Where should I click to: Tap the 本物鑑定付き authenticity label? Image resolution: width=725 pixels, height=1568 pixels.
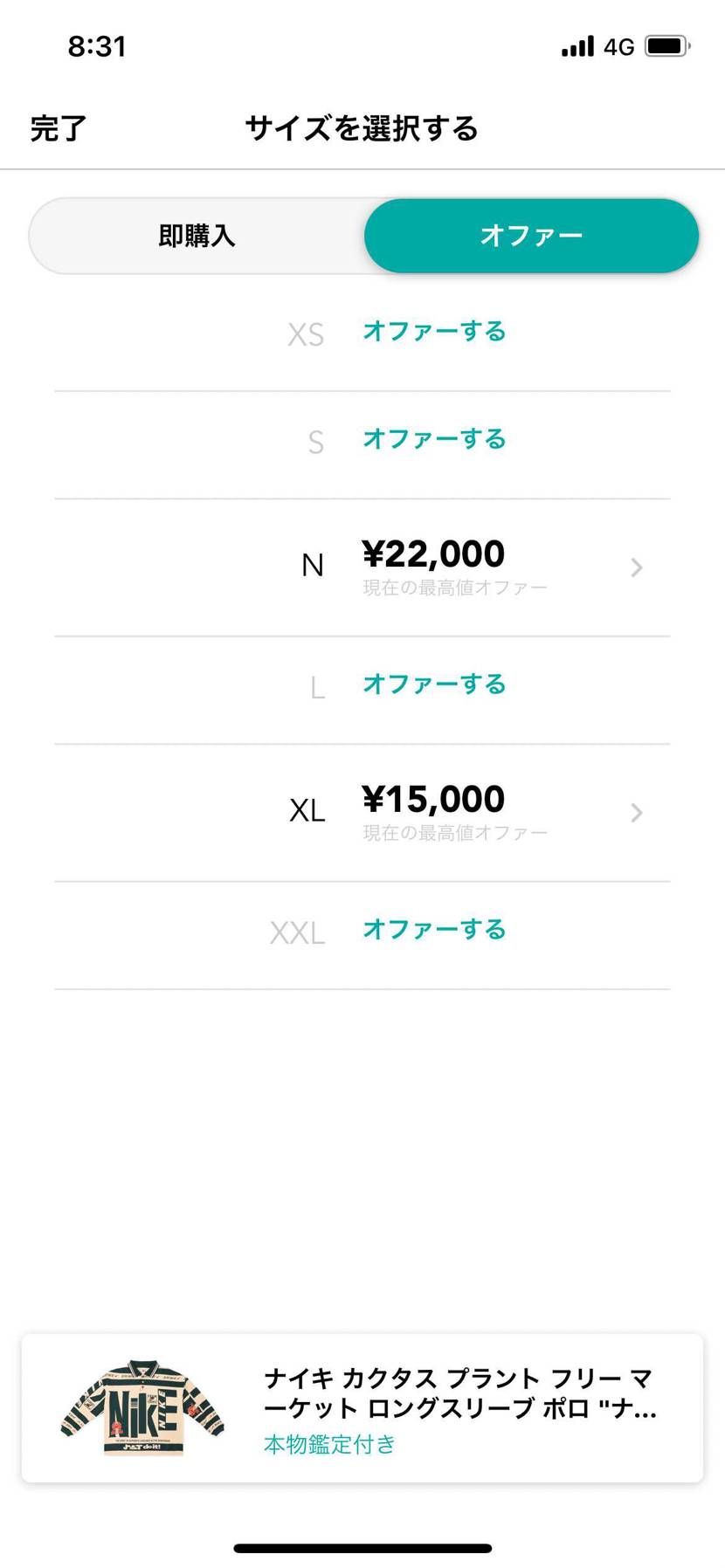(x=329, y=1445)
